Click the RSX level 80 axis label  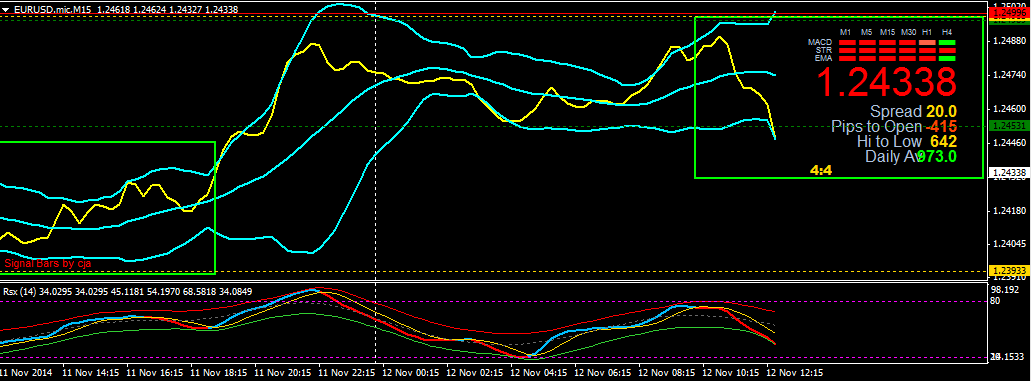pos(995,301)
